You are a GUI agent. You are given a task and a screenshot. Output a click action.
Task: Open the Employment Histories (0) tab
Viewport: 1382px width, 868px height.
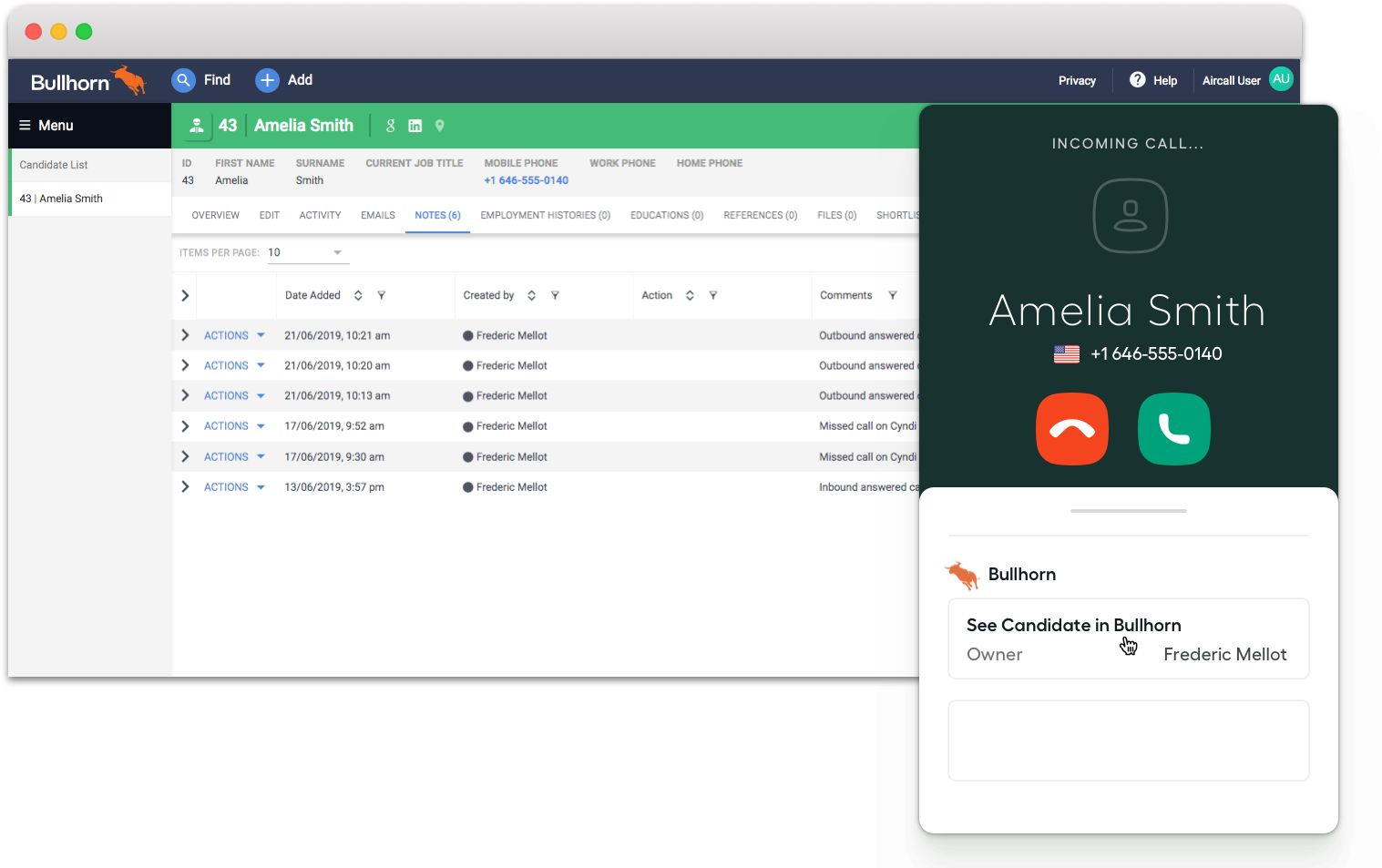coord(545,215)
